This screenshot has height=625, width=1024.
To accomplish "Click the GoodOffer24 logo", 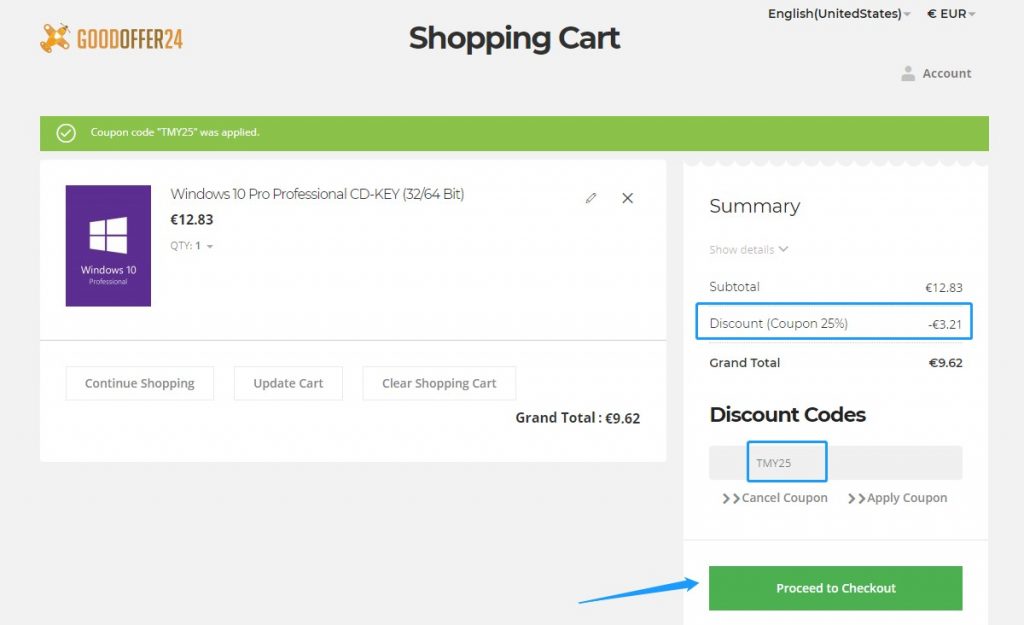I will pyautogui.click(x=111, y=39).
